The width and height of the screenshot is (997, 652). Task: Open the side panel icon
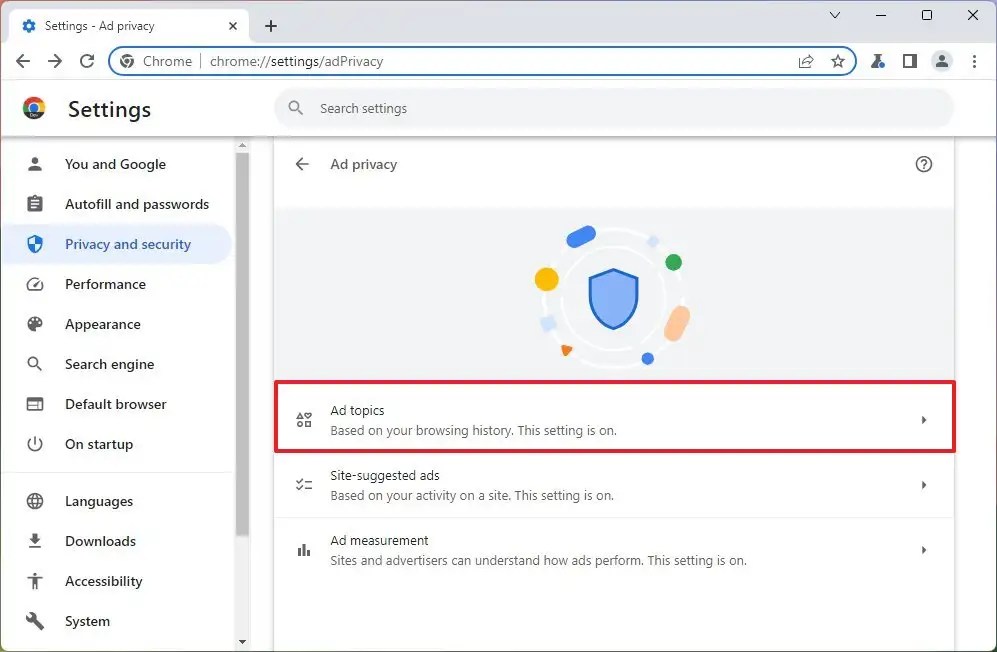[x=910, y=61]
